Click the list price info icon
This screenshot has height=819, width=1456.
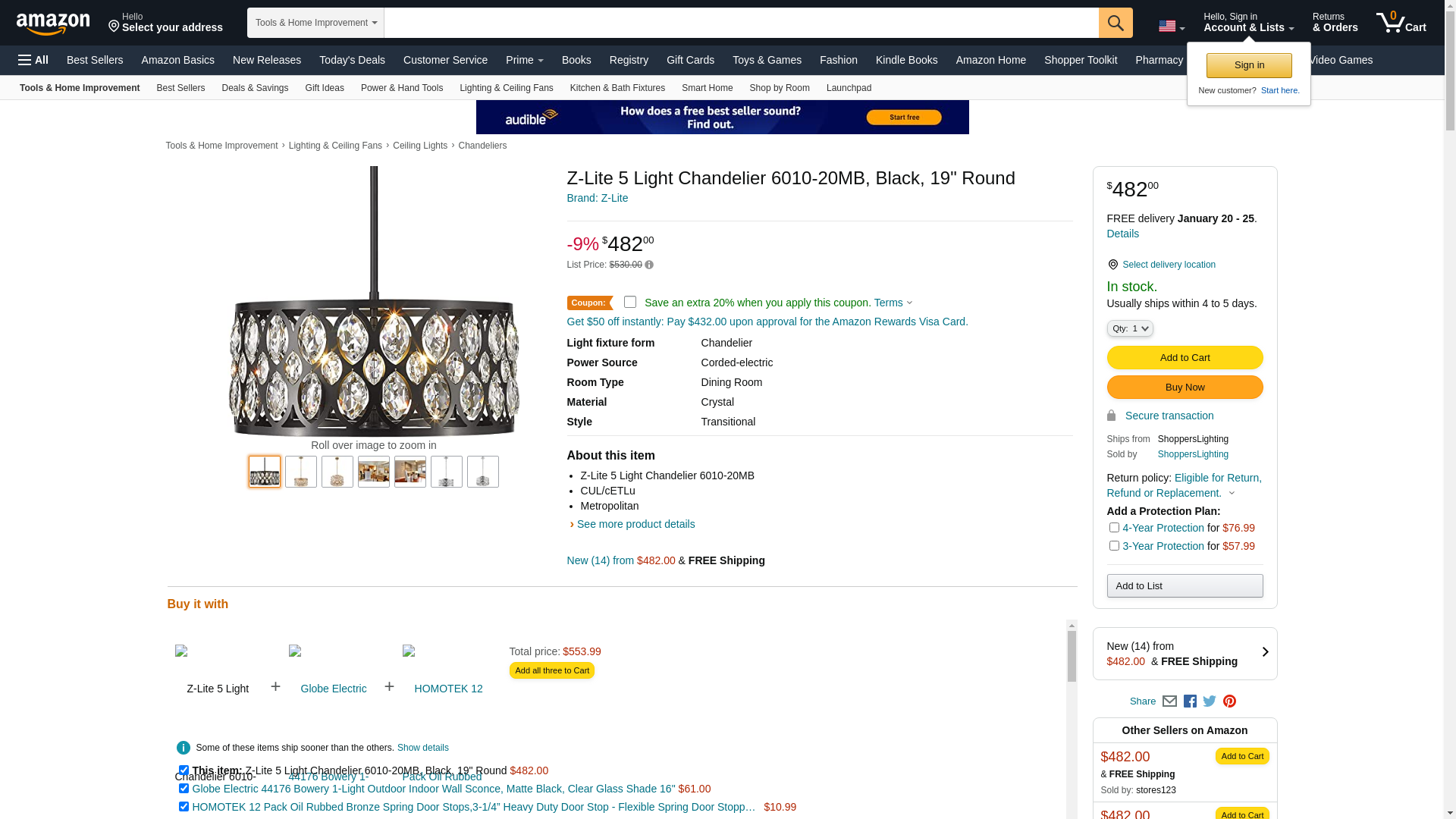(649, 265)
